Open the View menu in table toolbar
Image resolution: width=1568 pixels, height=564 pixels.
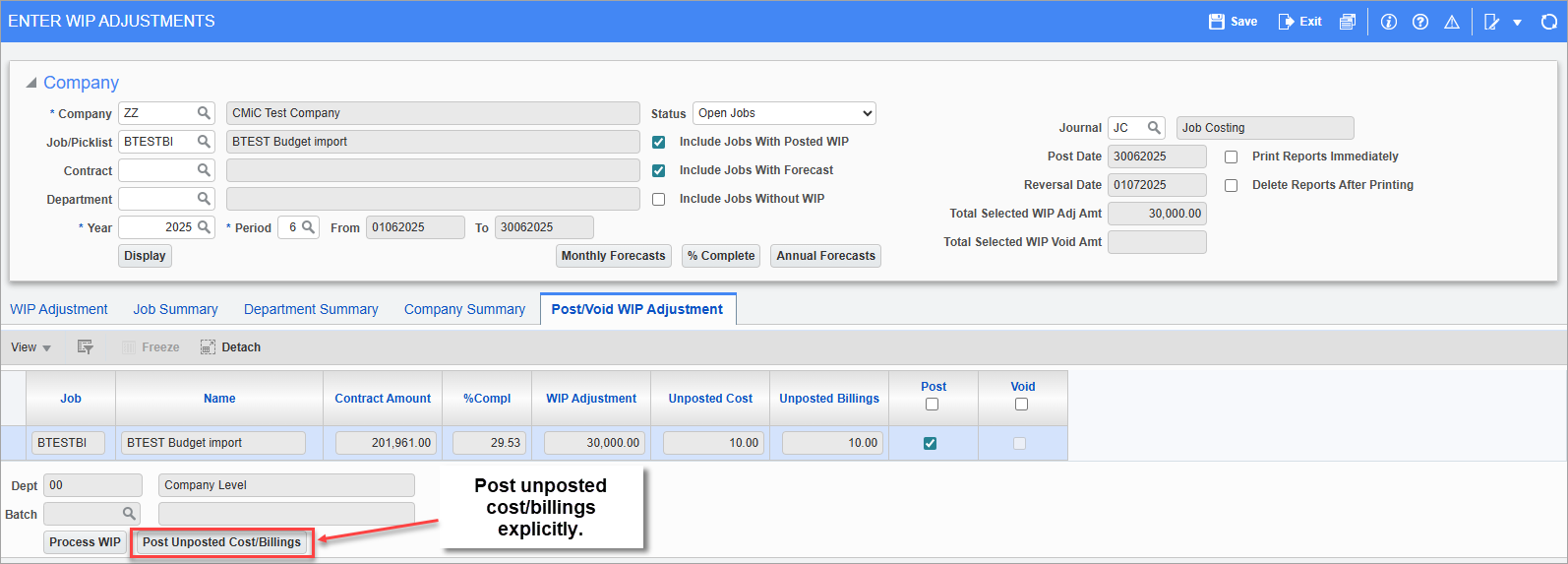click(x=30, y=347)
